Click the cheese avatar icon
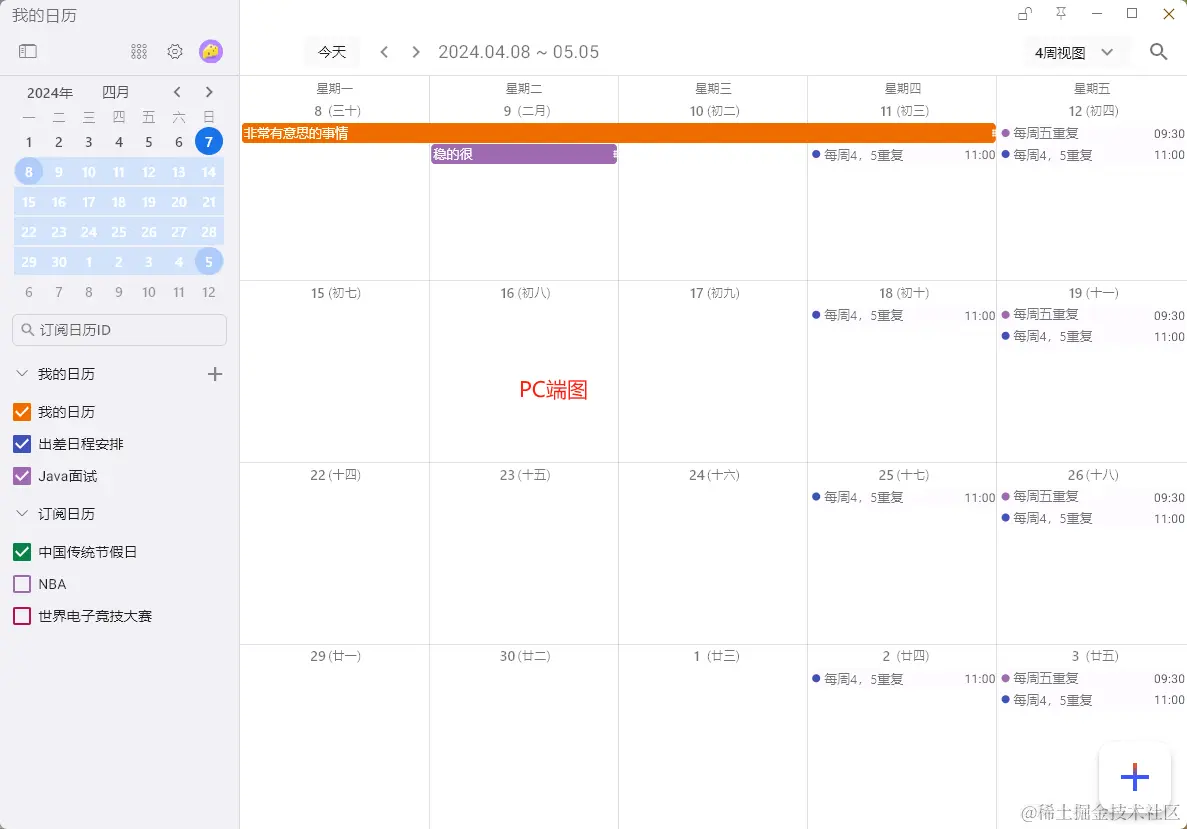This screenshot has height=829, width=1187. (x=211, y=51)
